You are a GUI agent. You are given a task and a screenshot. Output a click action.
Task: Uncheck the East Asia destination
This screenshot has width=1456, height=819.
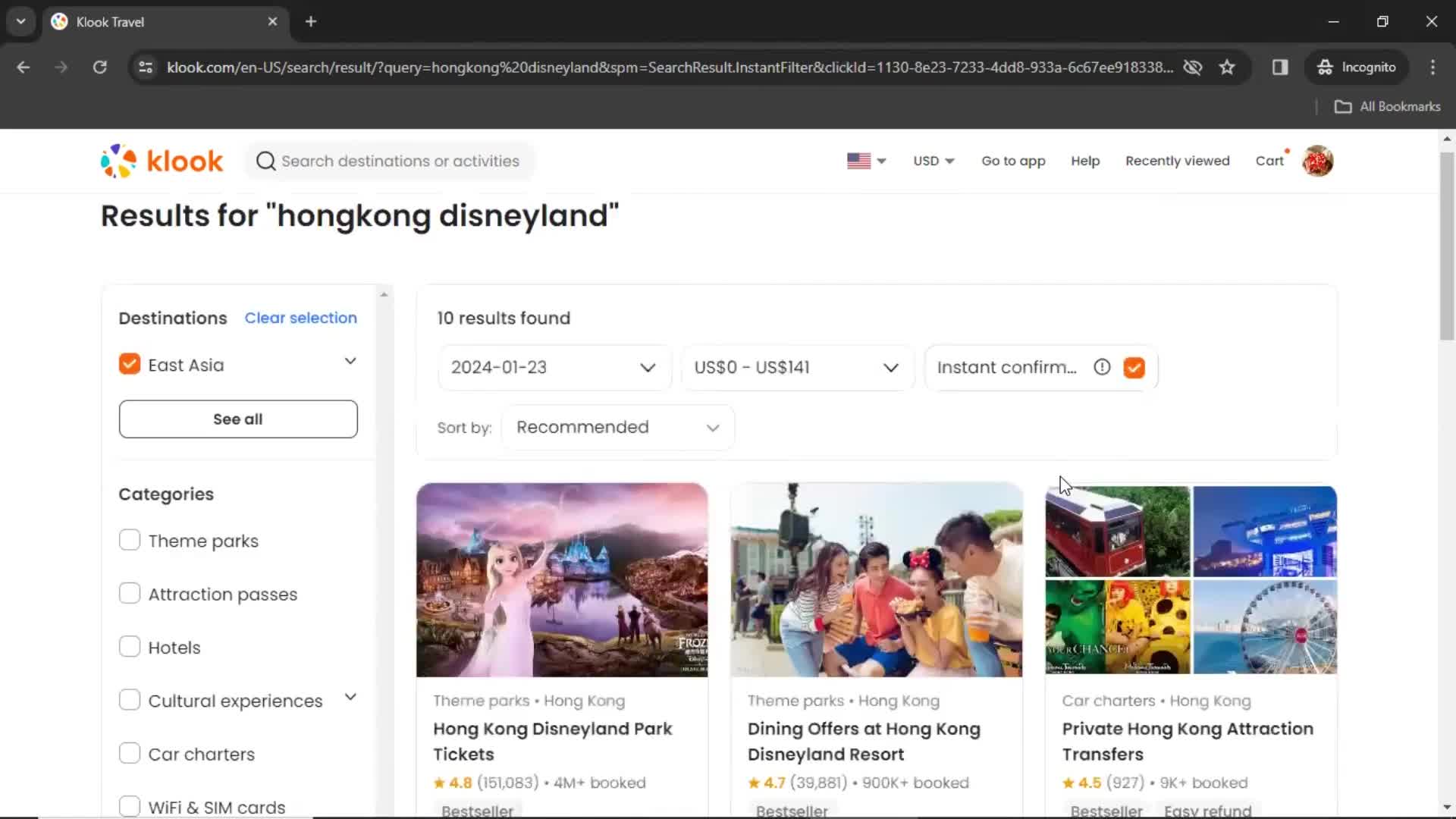[x=130, y=365]
